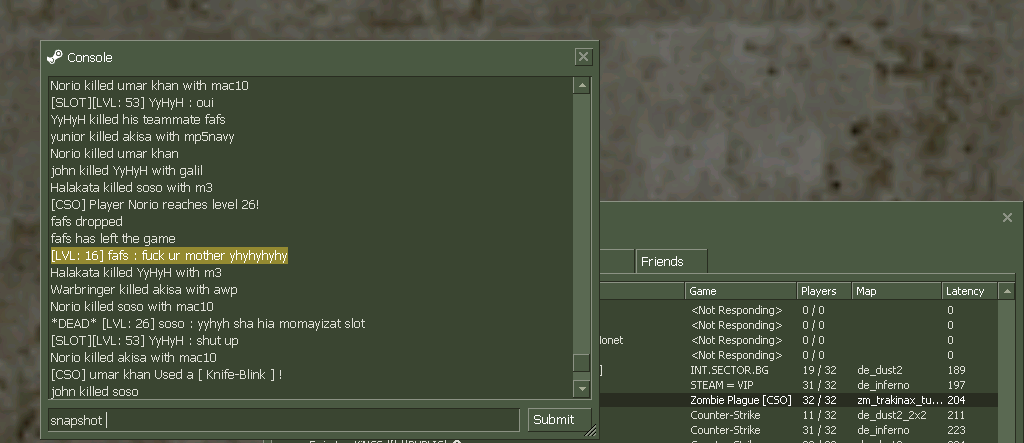Sort servers by the Players column
1024x443 pixels.
point(823,291)
